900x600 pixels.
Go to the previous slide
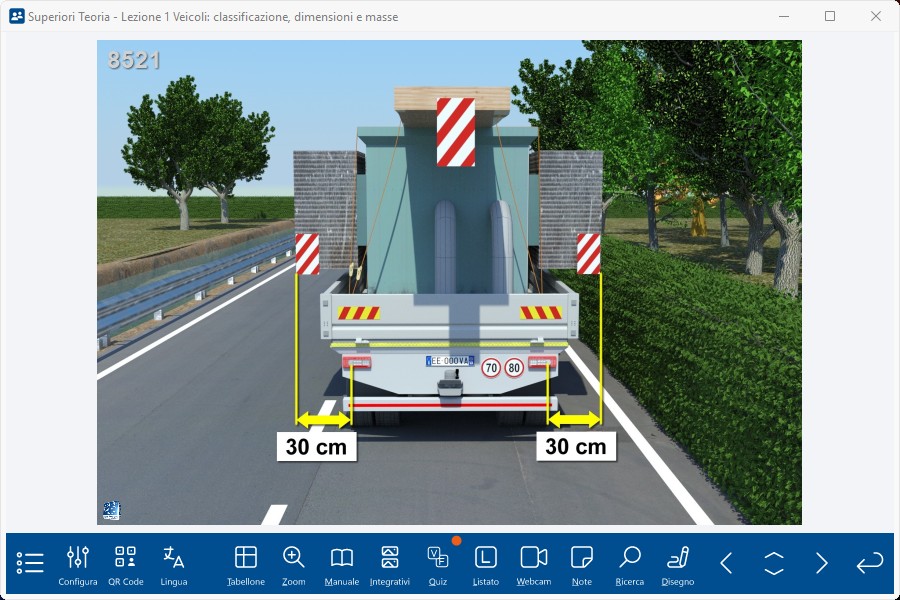click(726, 563)
